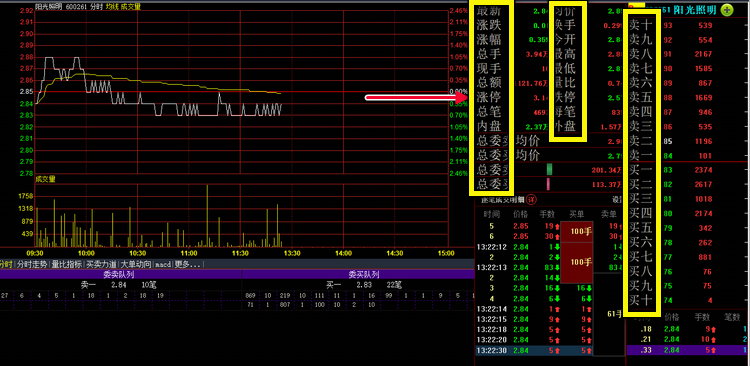Select the 13:22:30 trade row
750x366 pixels.
tap(534, 351)
